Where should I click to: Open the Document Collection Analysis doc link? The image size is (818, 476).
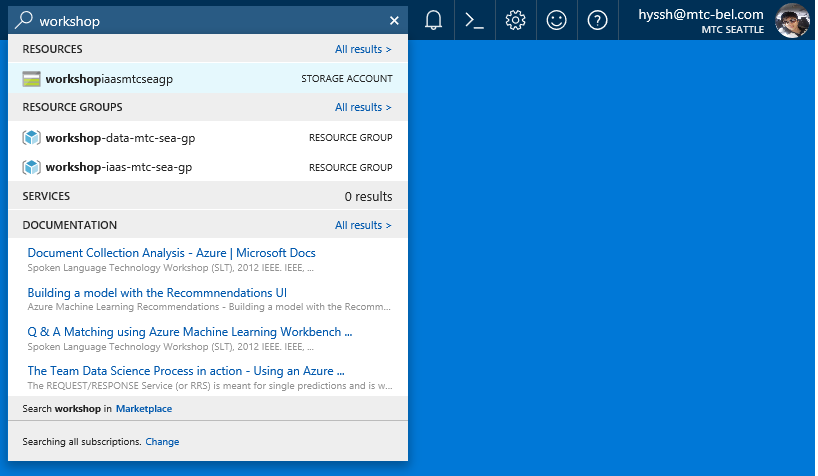(172, 253)
